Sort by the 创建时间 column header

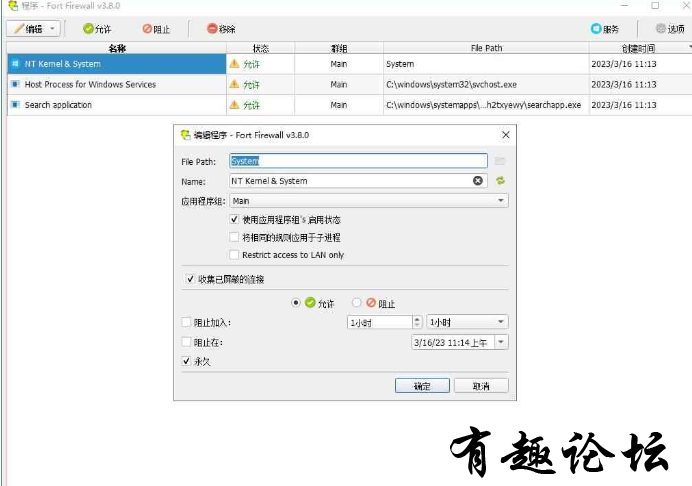tap(638, 48)
